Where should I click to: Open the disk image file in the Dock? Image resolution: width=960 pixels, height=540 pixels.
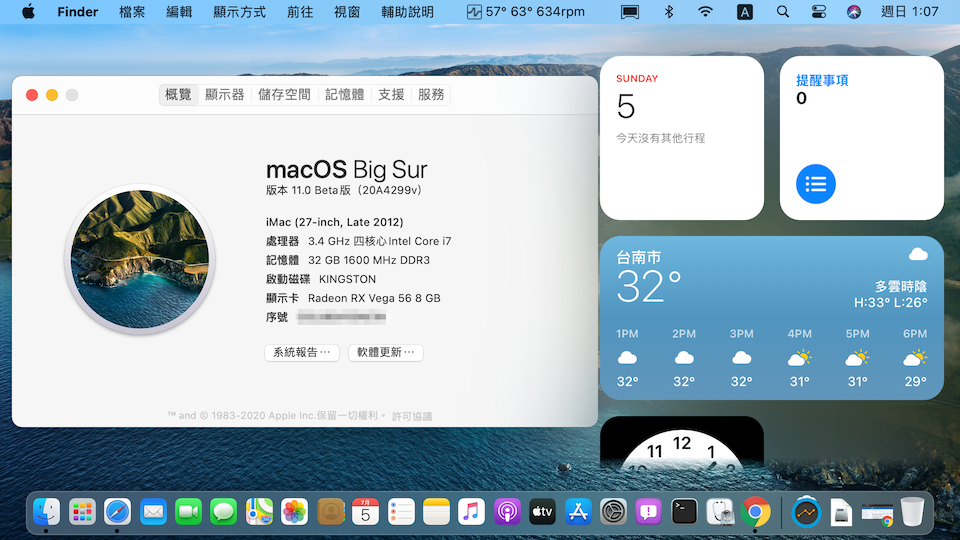tap(841, 512)
